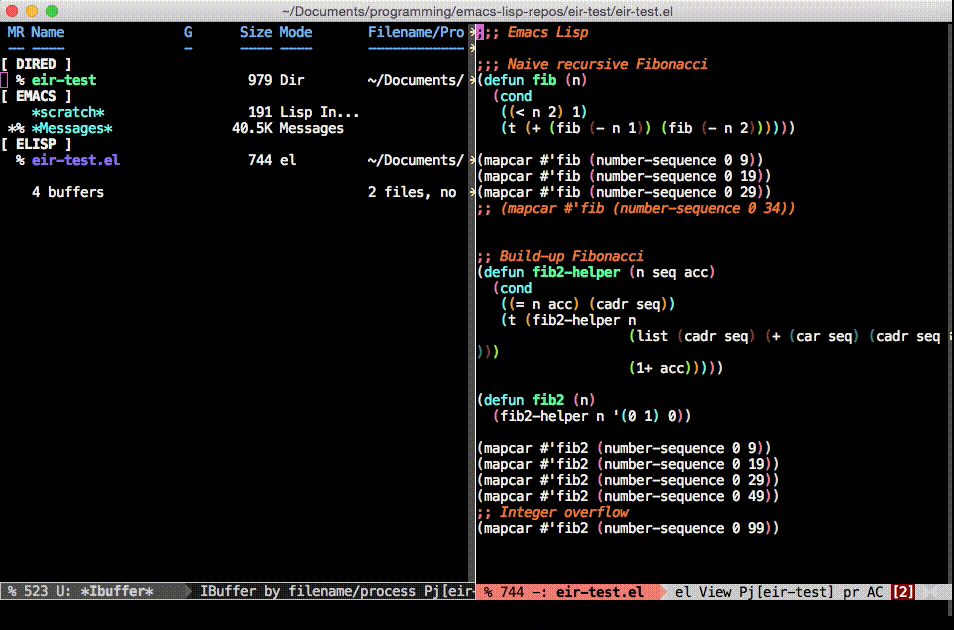954x630 pixels.
Task: Sort Ibuffer by the Size column header
Action: tap(256, 32)
